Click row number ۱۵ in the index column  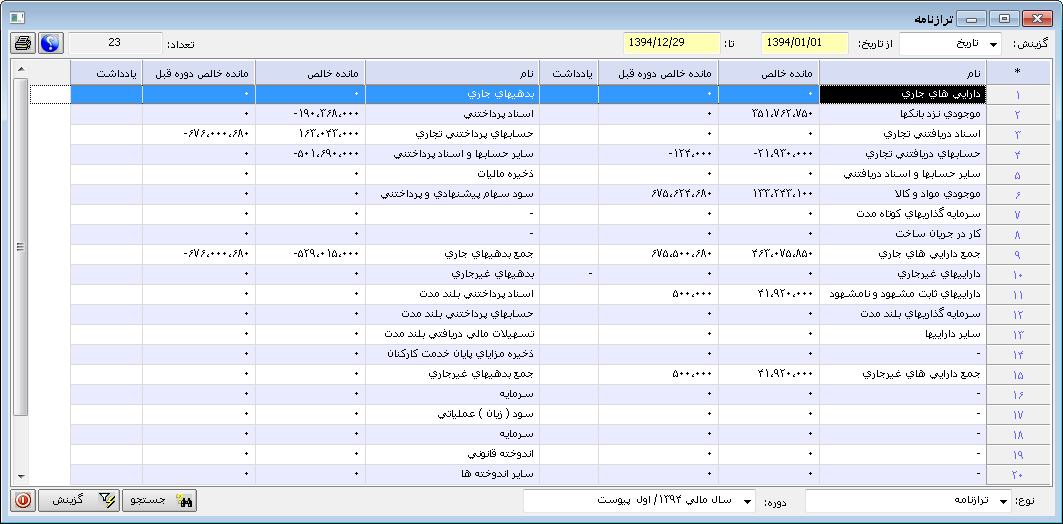tap(1017, 374)
